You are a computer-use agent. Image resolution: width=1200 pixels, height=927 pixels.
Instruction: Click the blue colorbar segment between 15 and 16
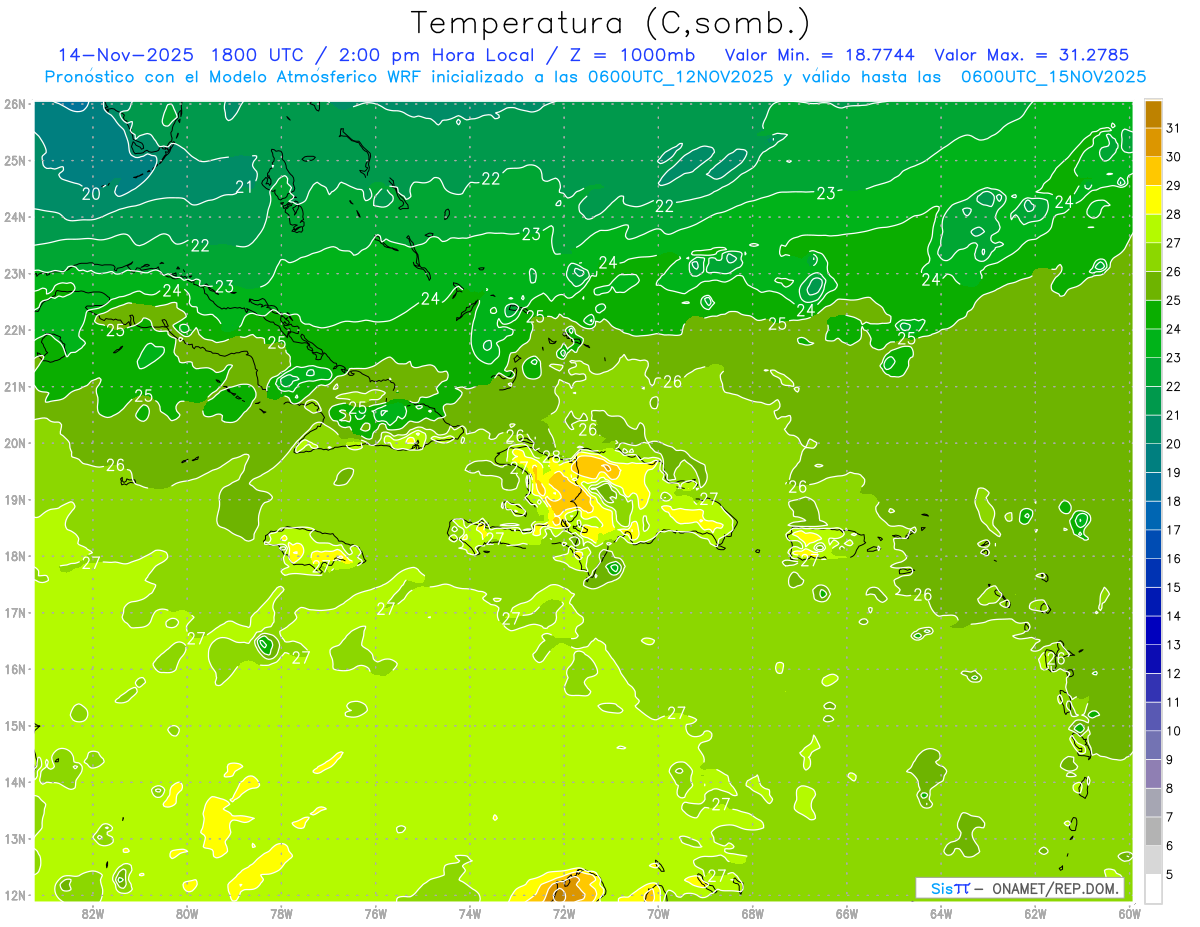coord(1153,573)
